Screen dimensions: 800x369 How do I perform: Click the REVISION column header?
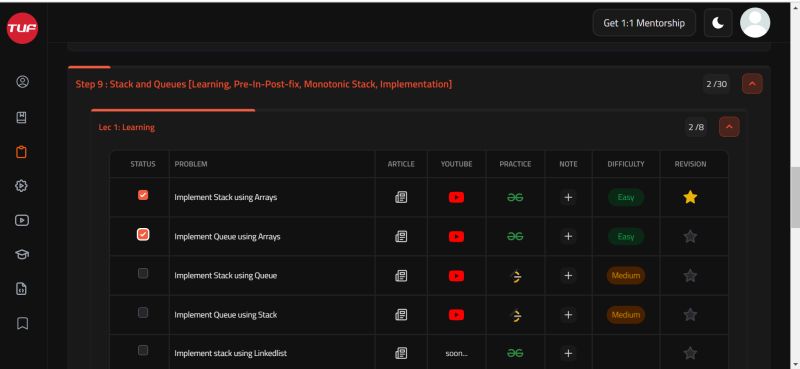pyautogui.click(x=690, y=164)
